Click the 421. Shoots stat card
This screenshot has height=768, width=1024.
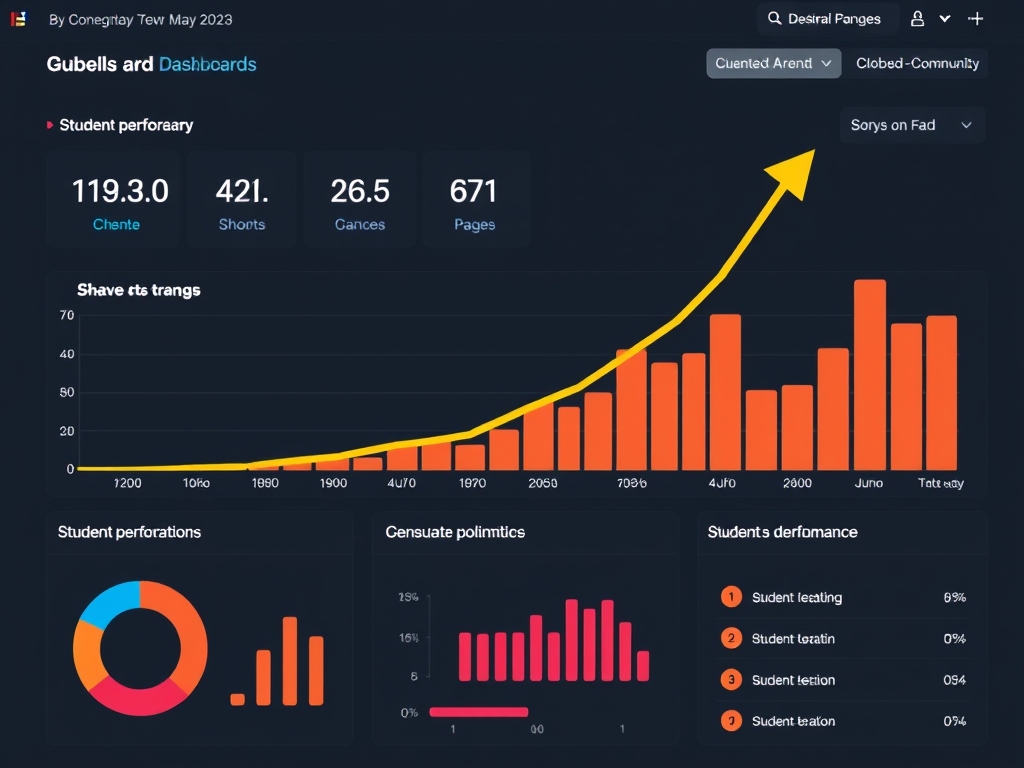pos(241,200)
